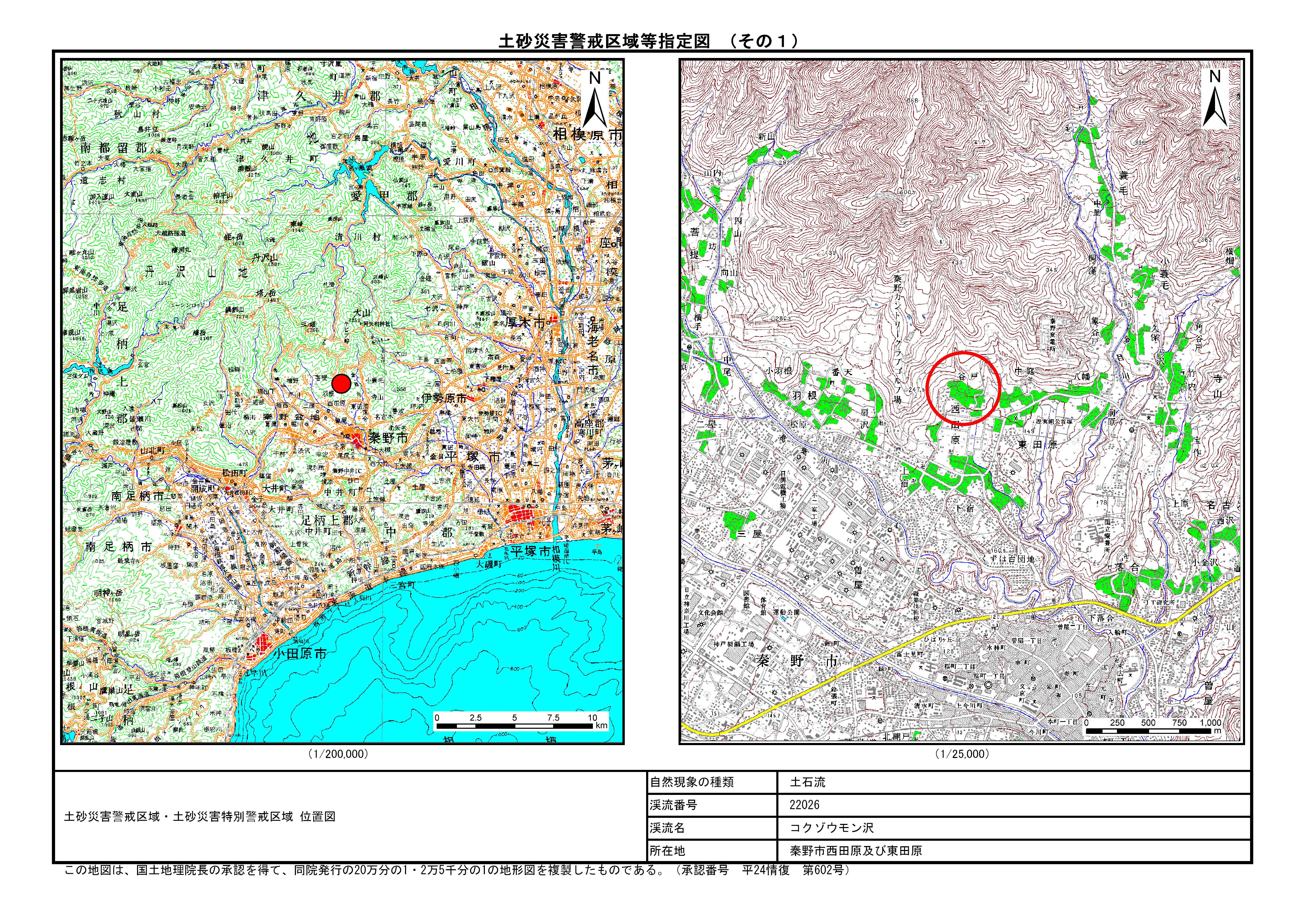Click the stream number 22026
This screenshot has height=924, width=1307.
[x=804, y=805]
